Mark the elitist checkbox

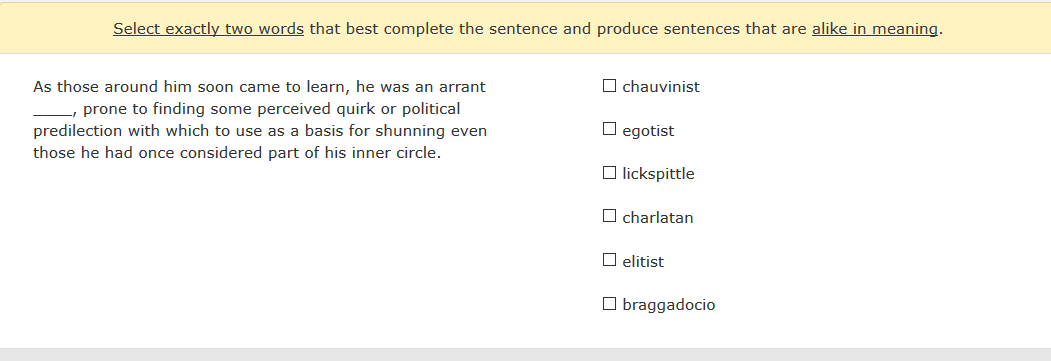(609, 260)
